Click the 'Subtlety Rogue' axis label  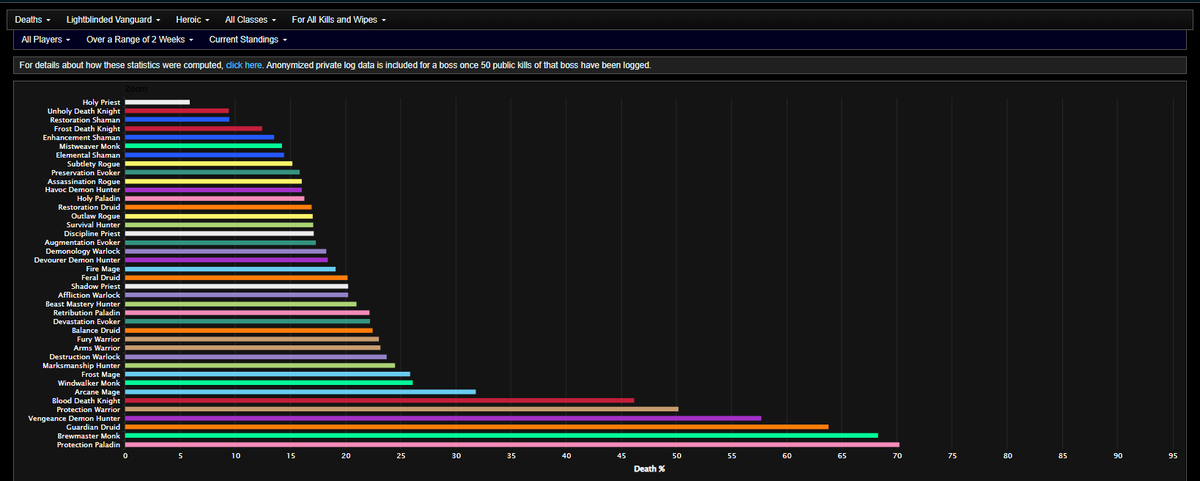94,163
